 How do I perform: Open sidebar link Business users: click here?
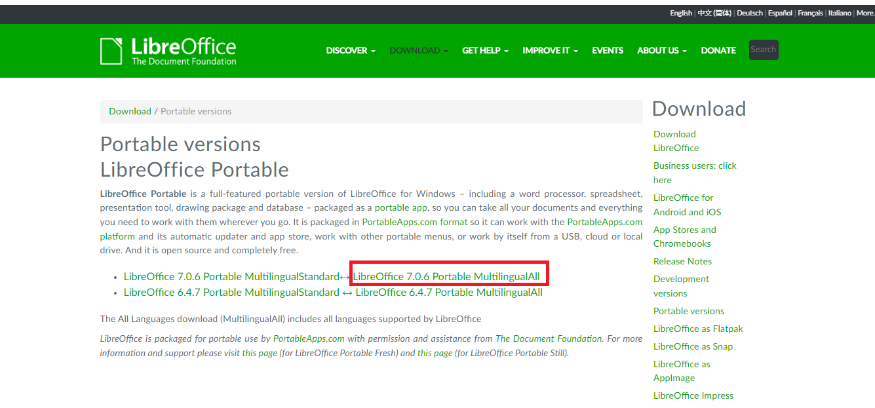[695, 172]
